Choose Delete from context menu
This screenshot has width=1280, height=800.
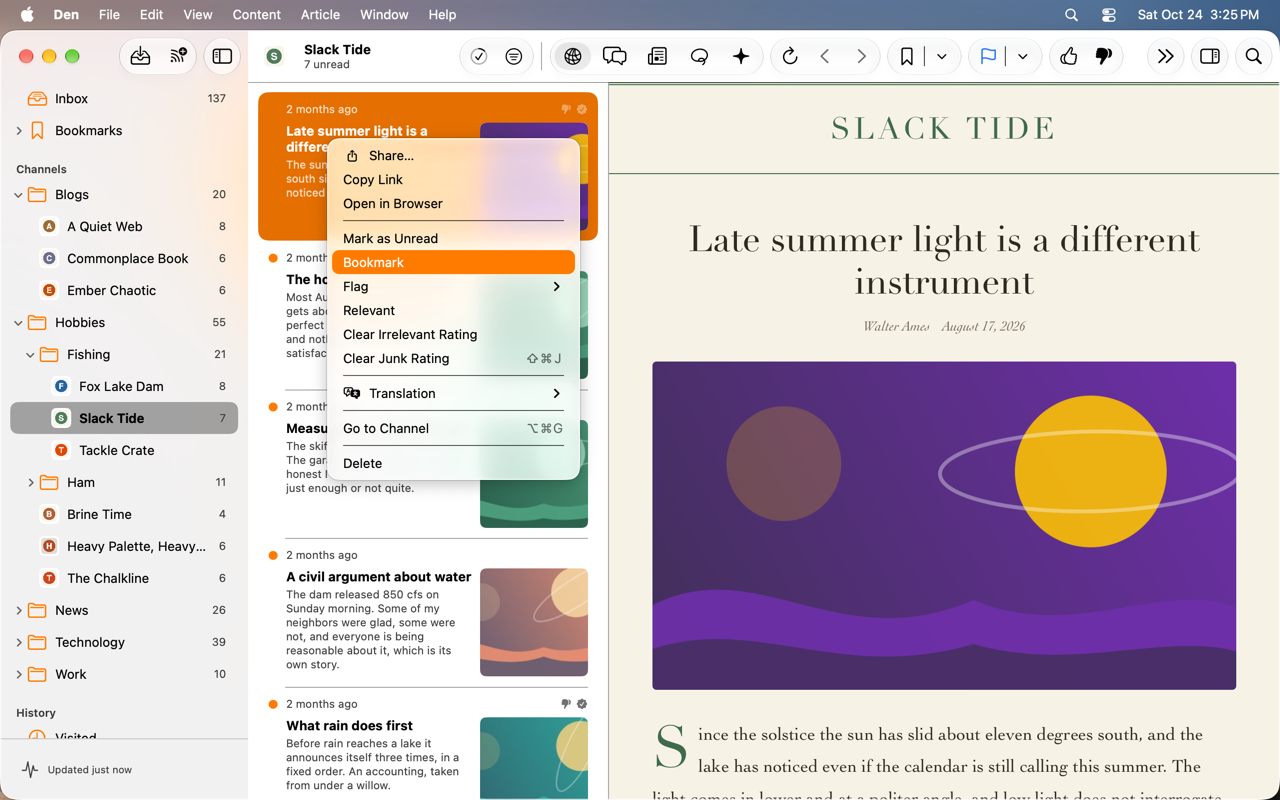point(454,463)
